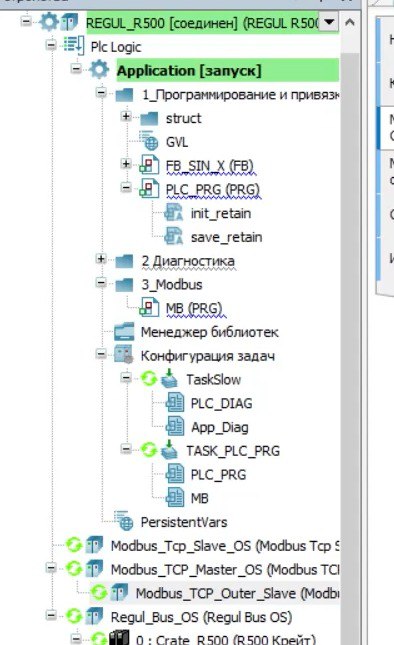The height and width of the screenshot is (645, 394).
Task: Expand the 2 Диагностика folder
Action: tap(101, 259)
